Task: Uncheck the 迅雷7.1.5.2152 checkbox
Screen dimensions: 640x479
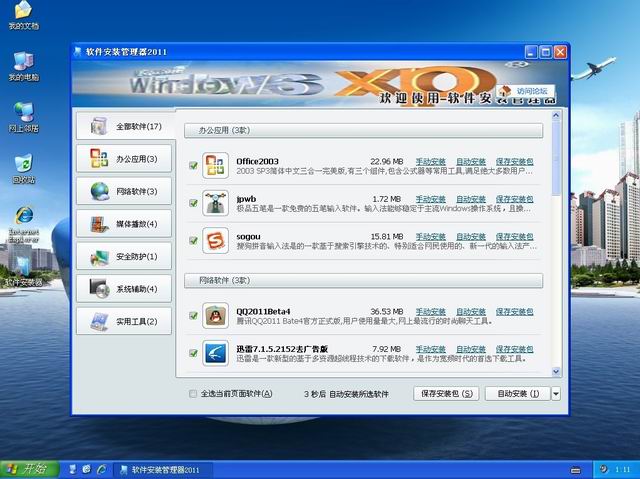Action: 193,353
